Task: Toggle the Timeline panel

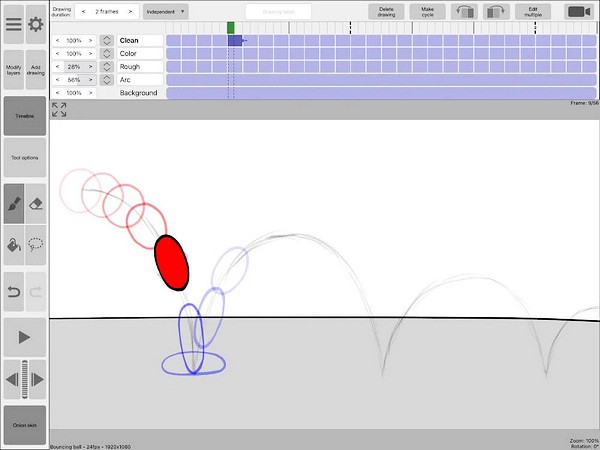Action: [x=24, y=116]
